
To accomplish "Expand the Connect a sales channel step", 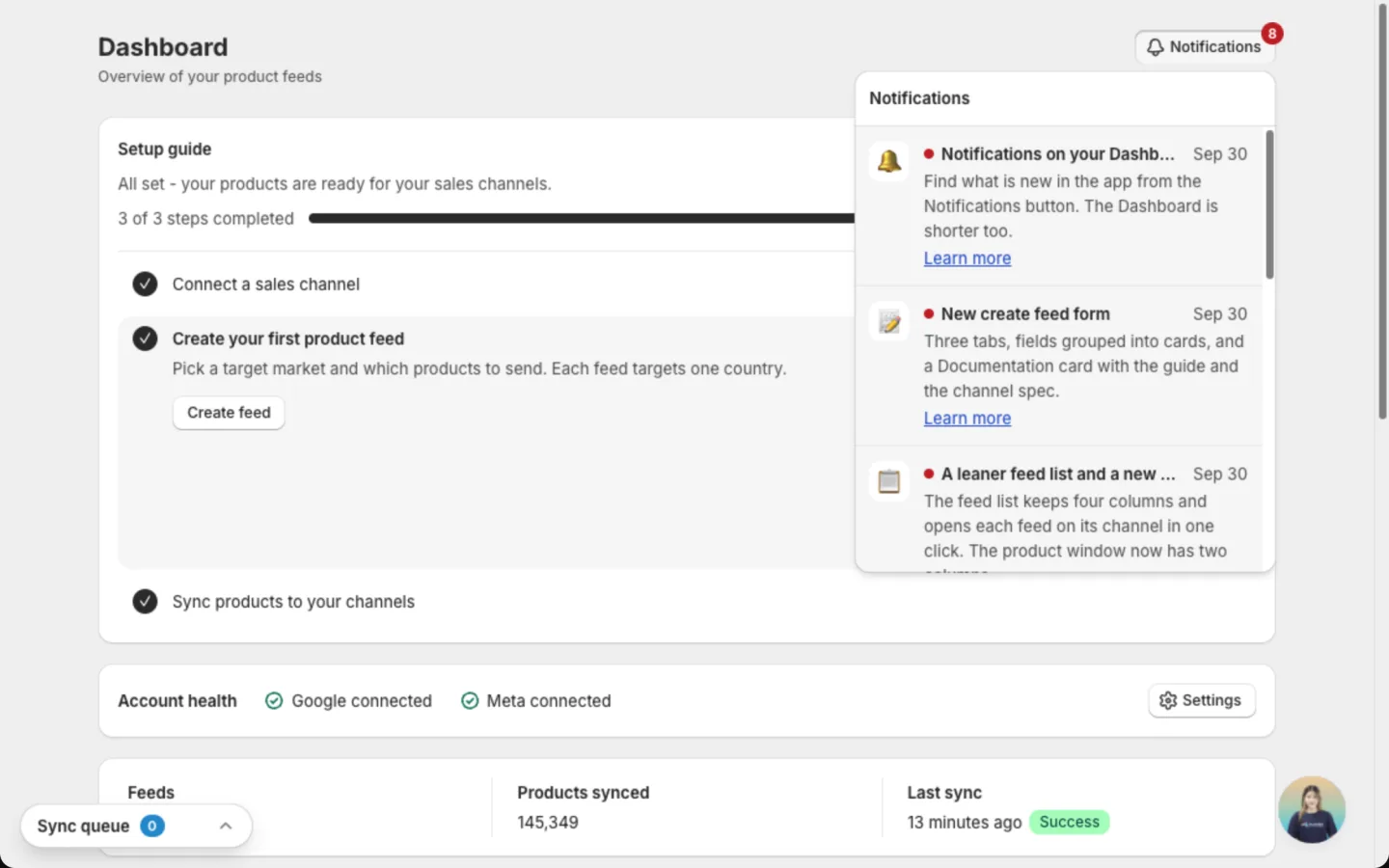I will click(x=265, y=285).
